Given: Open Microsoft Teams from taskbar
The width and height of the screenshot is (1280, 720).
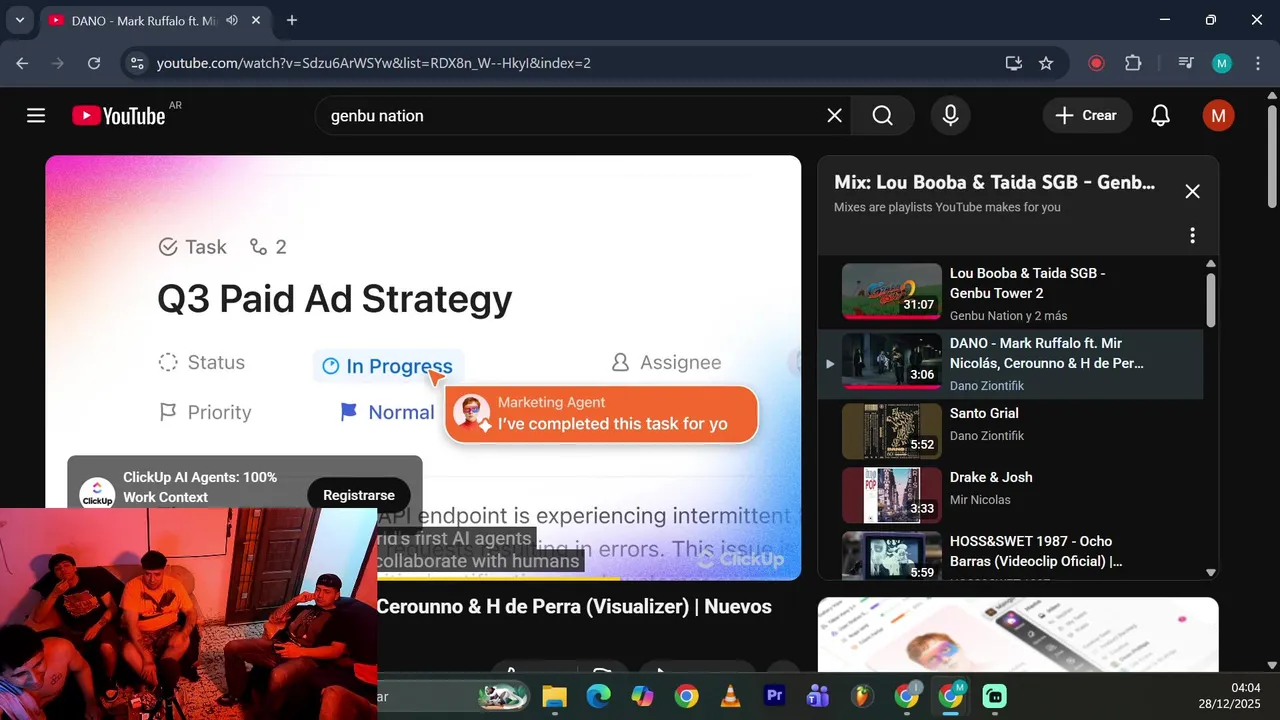Looking at the screenshot, I should (818, 696).
